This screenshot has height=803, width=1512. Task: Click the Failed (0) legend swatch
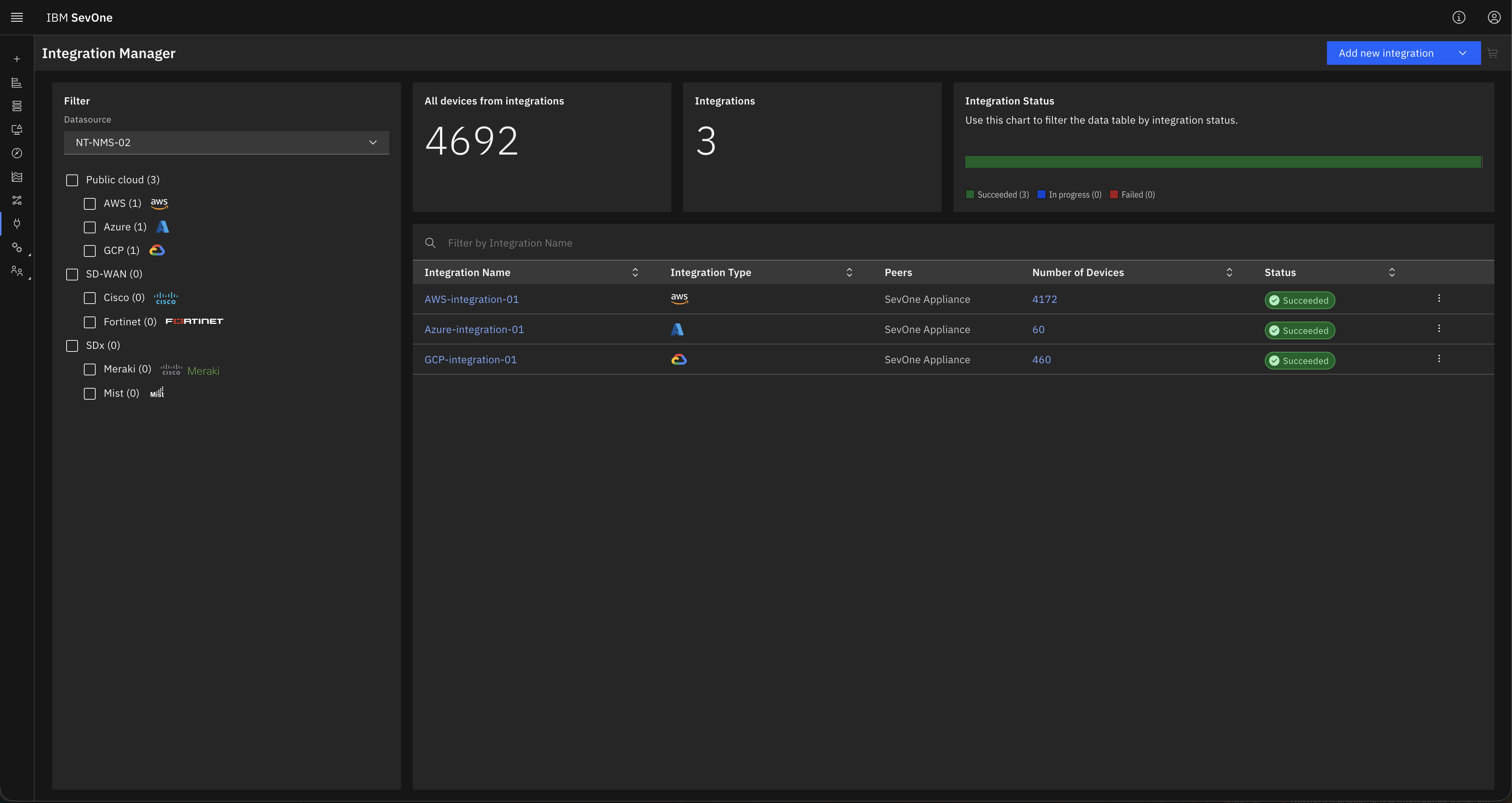1114,195
